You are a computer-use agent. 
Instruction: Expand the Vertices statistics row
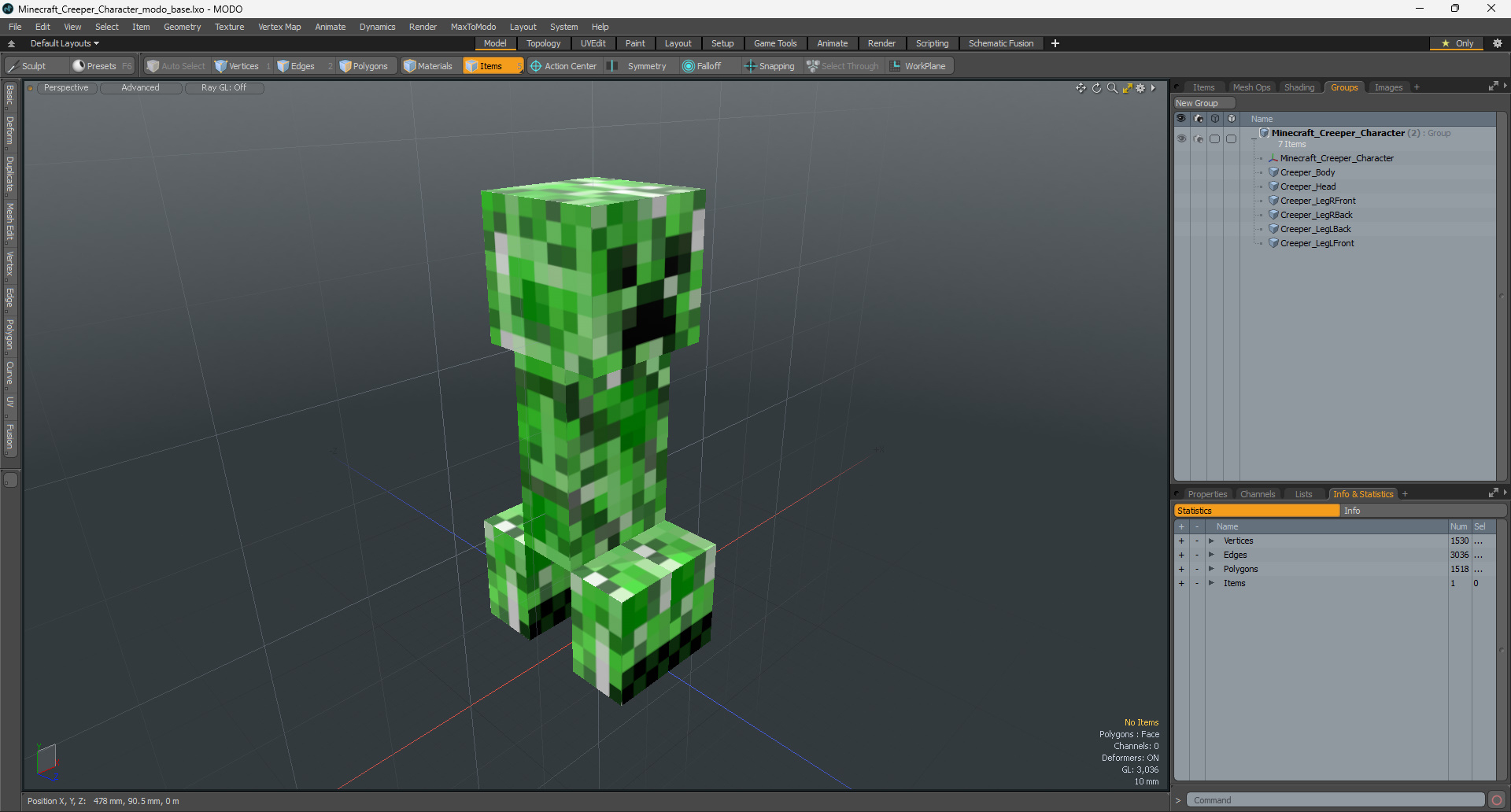point(1212,541)
